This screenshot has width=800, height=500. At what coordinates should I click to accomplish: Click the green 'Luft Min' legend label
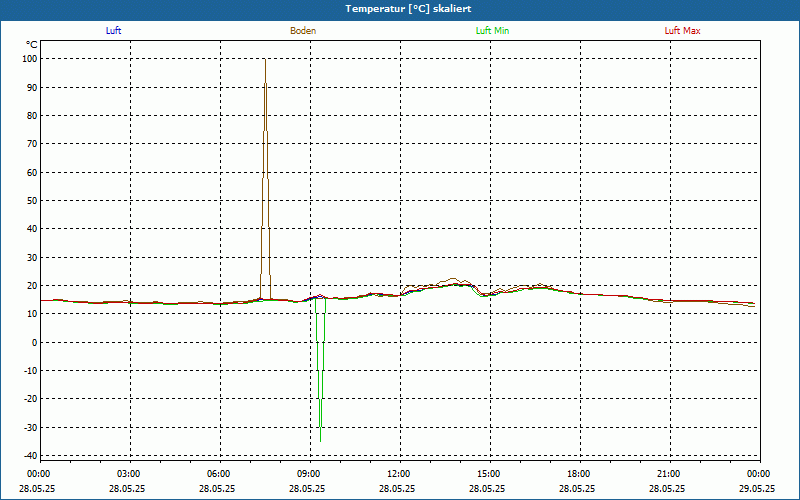tap(492, 31)
